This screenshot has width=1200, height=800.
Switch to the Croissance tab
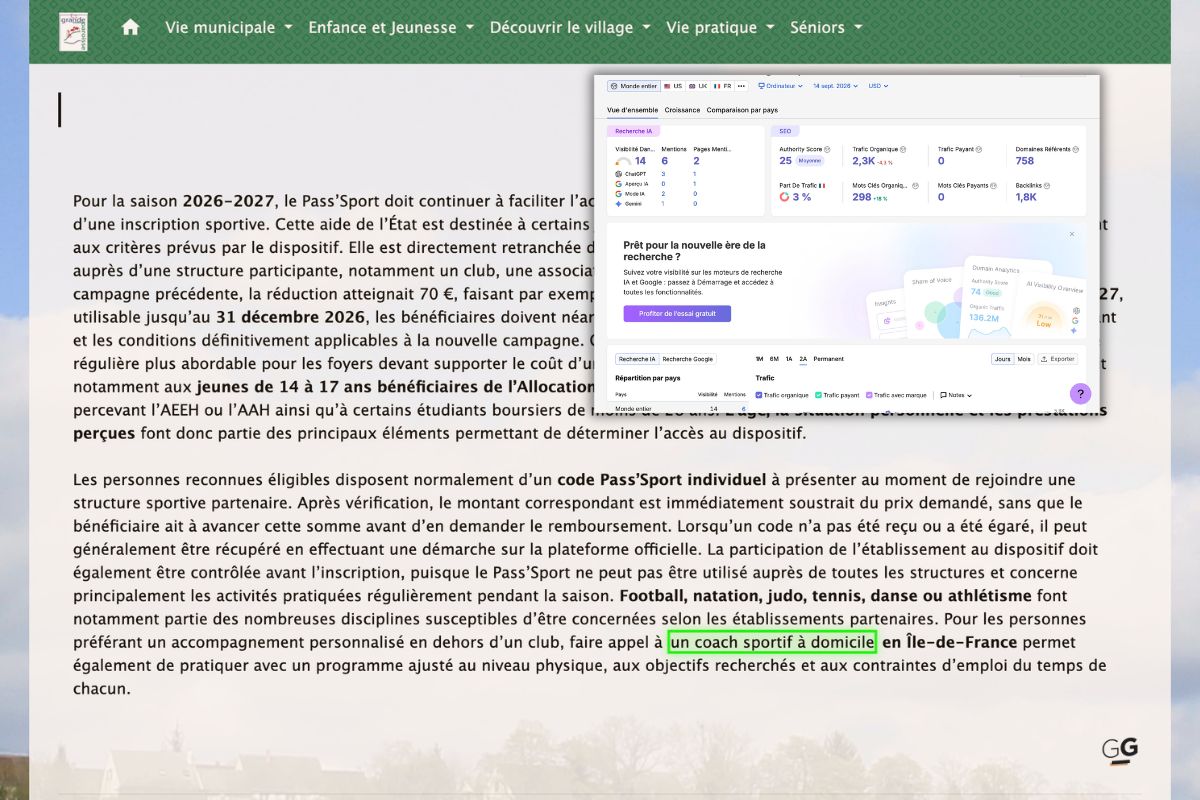coord(682,110)
